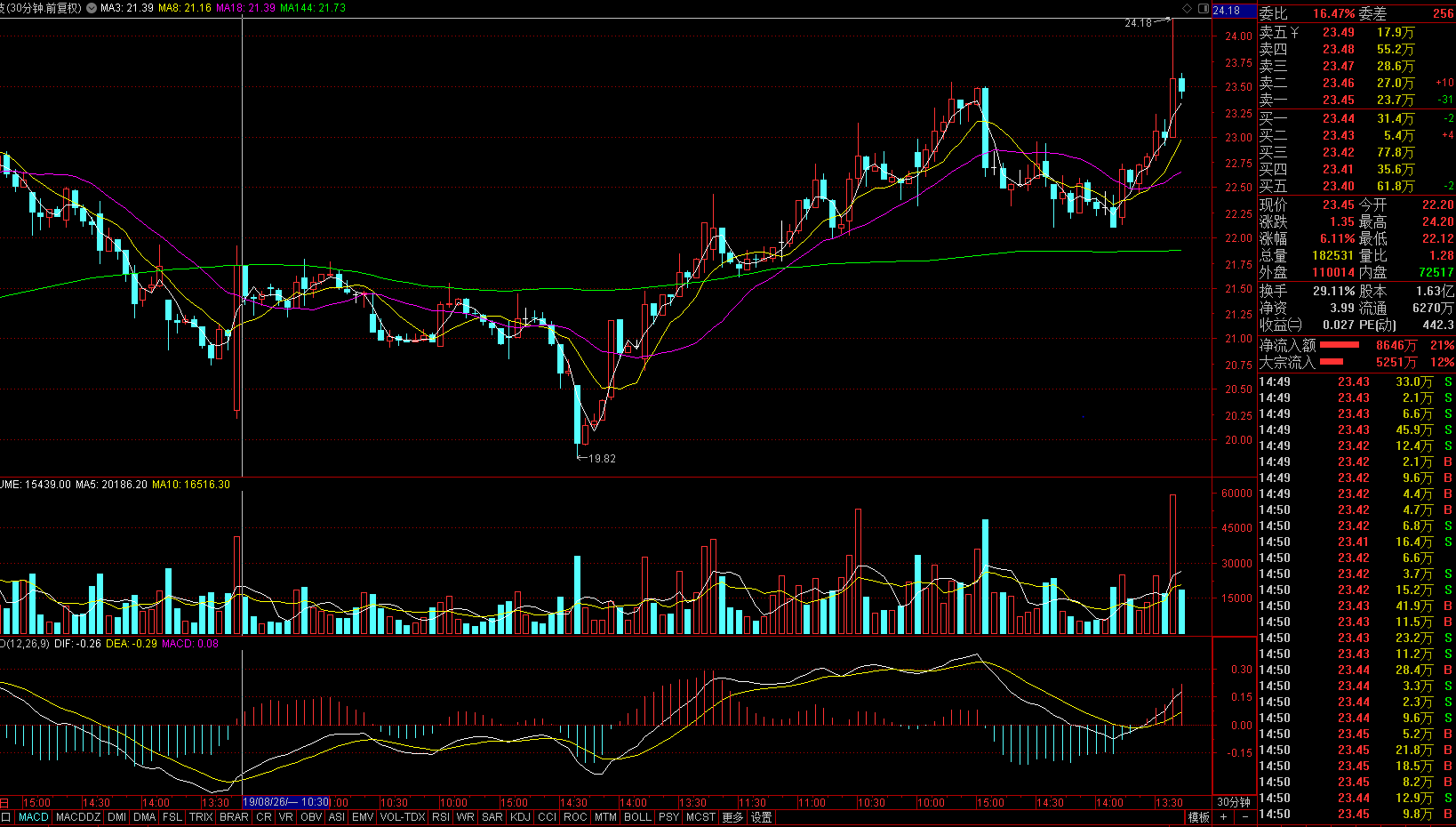Click the 30分钟 period label at bottom right
The image size is (1456, 827).
pyautogui.click(x=1234, y=802)
